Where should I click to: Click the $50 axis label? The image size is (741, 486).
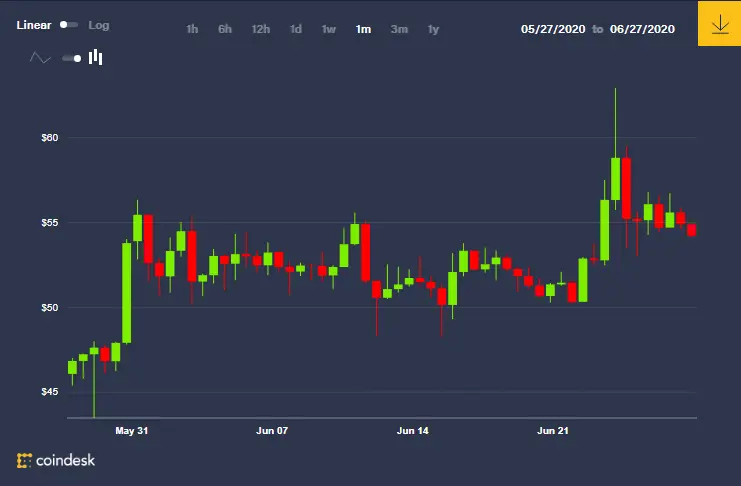click(50, 308)
